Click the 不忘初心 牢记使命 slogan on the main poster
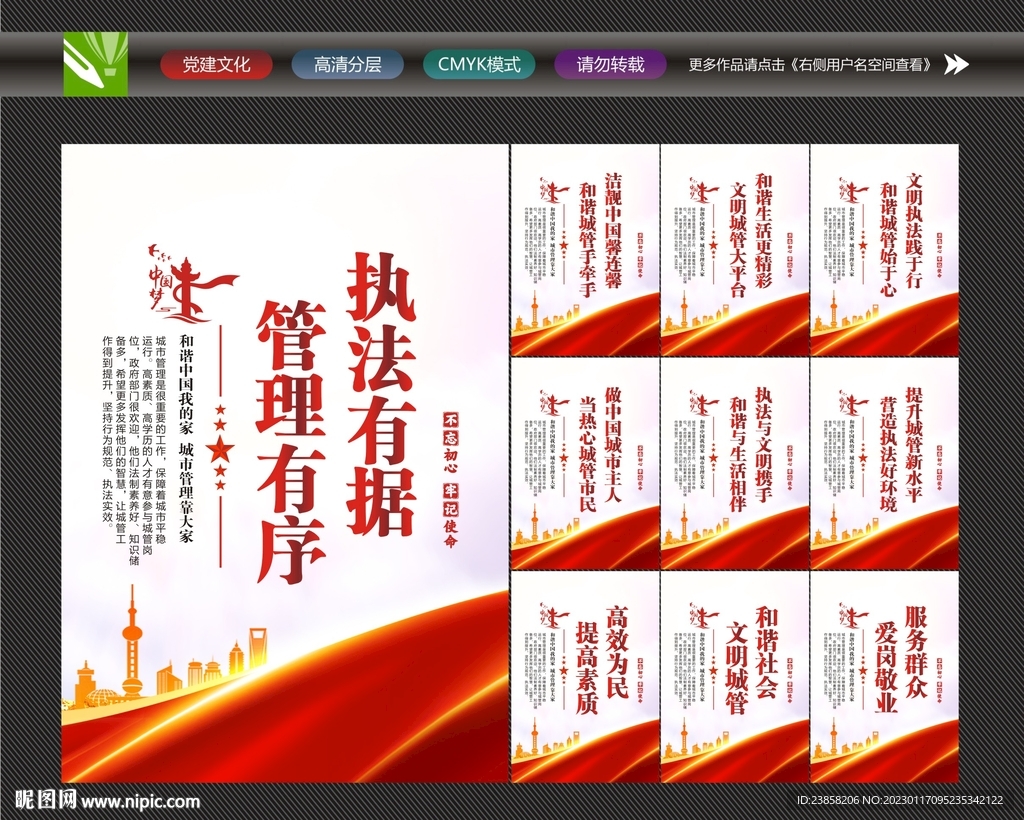1024x820 pixels. (x=451, y=480)
